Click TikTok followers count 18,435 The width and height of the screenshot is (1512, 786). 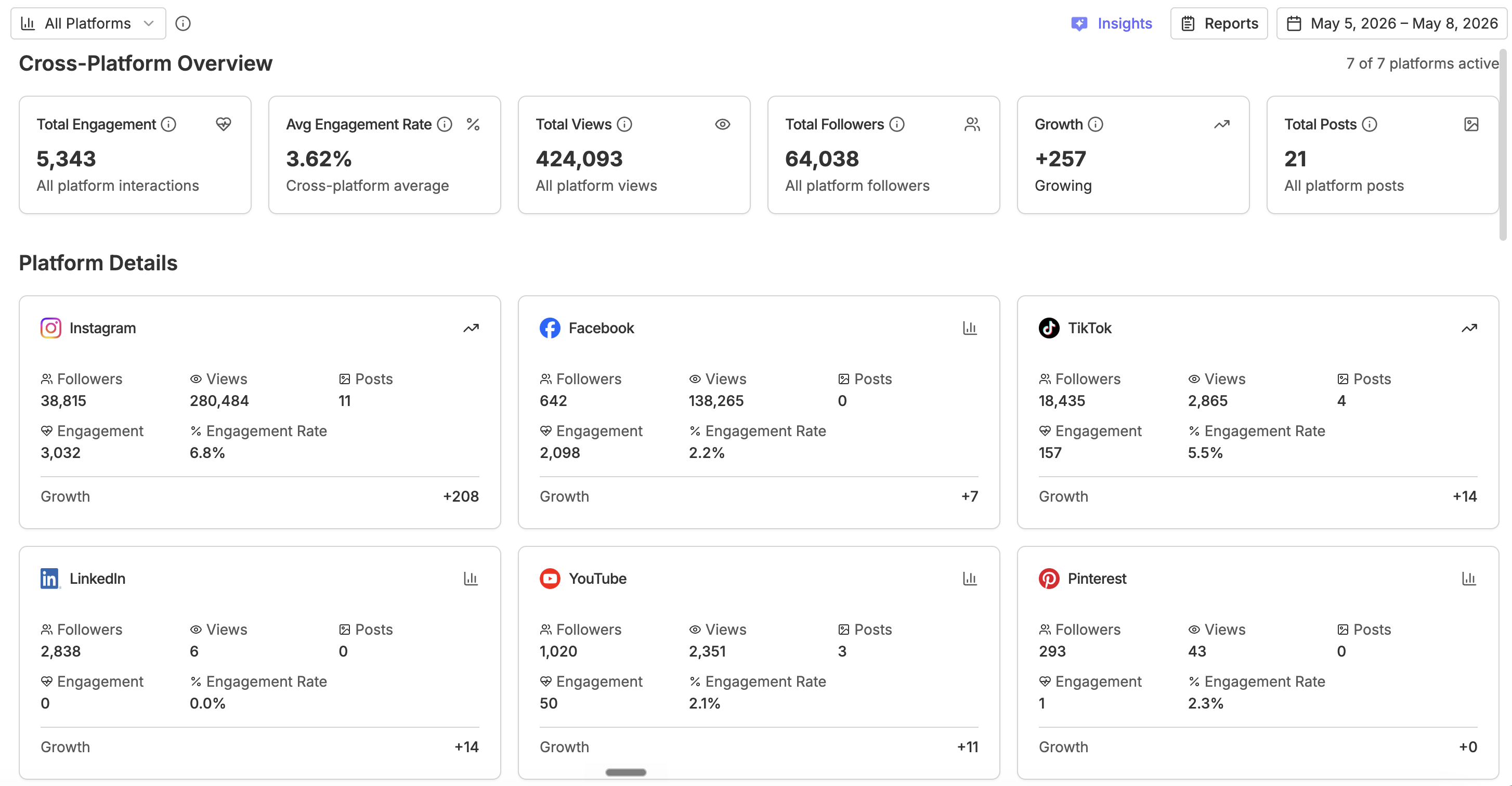click(1062, 401)
